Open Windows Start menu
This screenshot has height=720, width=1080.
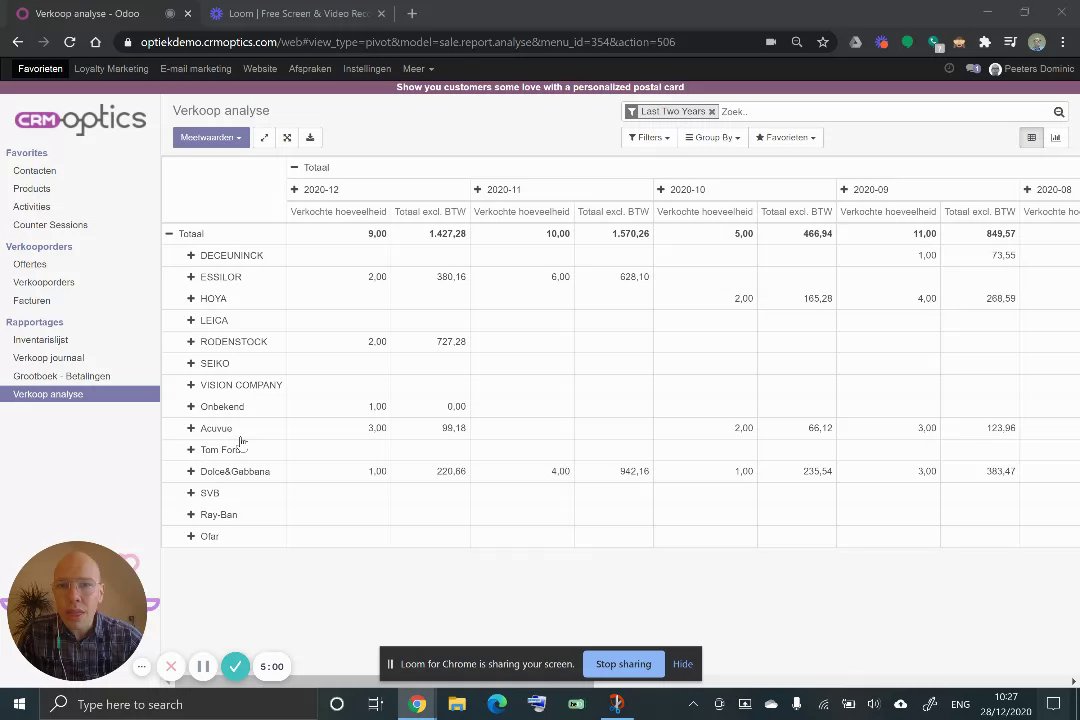click(19, 703)
